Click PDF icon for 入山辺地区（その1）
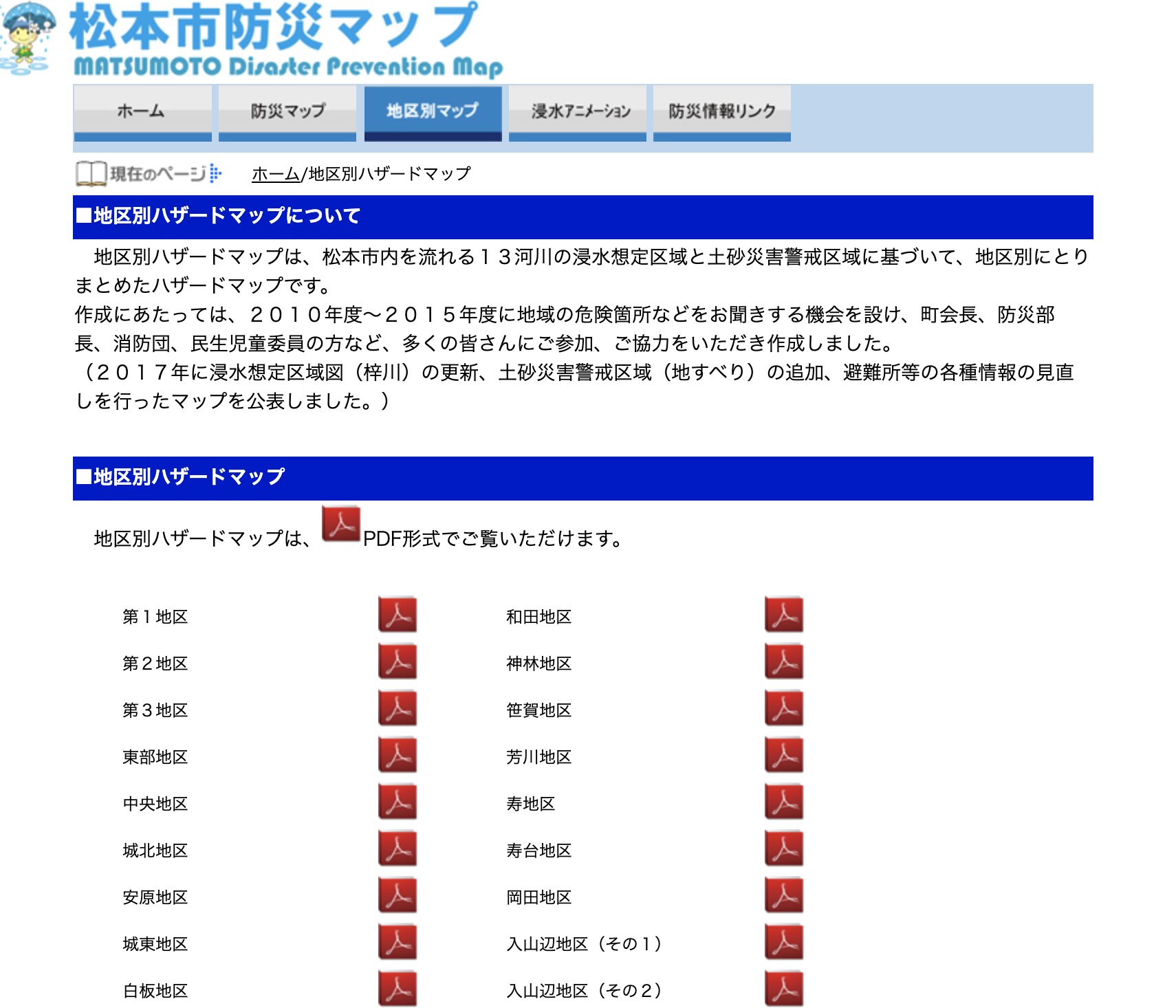 pos(784,941)
